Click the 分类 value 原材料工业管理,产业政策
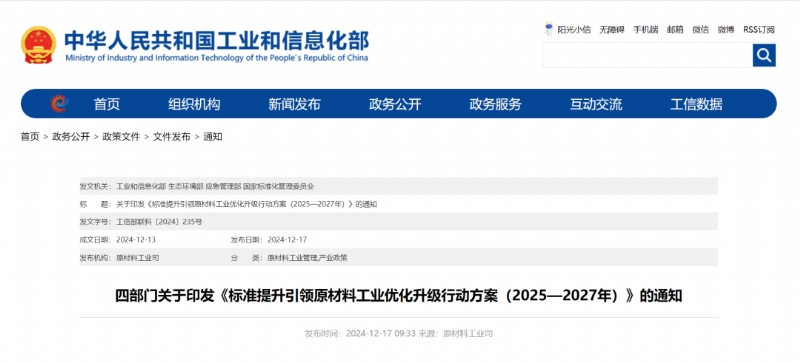This screenshot has height=362, width=800. click(x=307, y=258)
